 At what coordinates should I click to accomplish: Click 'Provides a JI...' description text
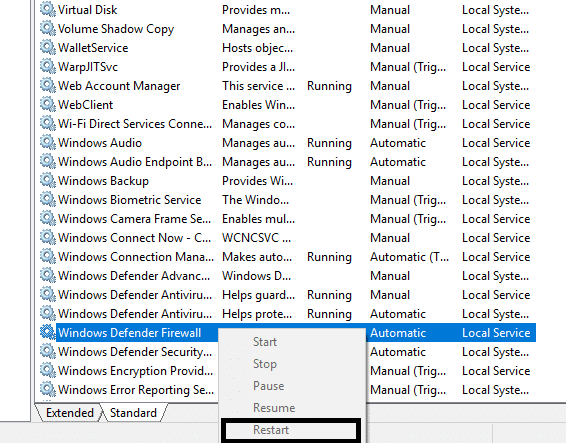click(258, 67)
